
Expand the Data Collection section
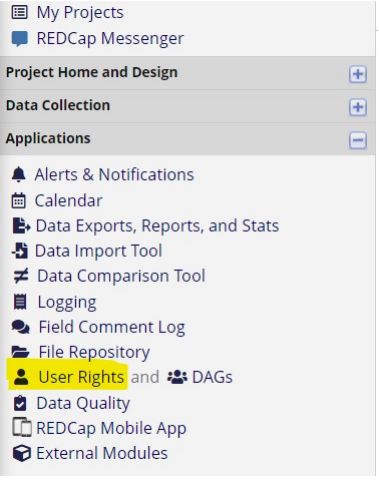[x=358, y=107]
